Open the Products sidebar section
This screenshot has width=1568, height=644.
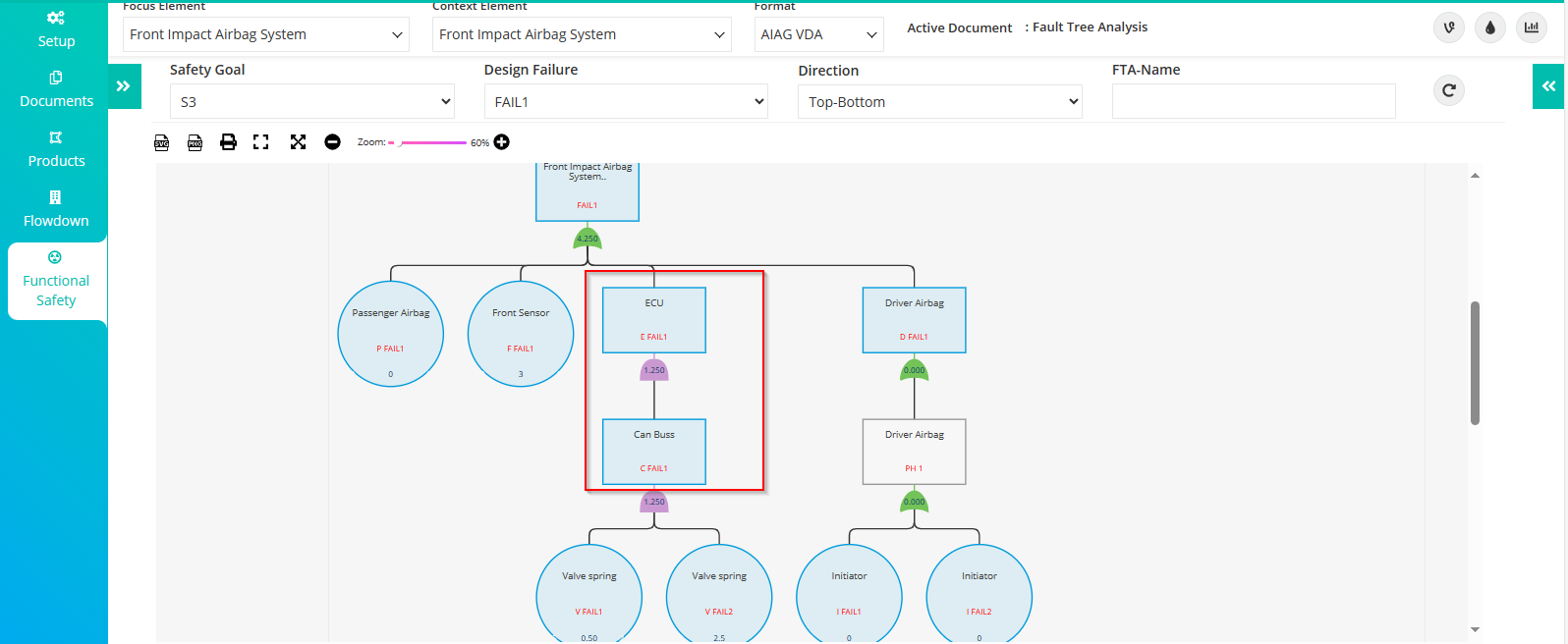(56, 149)
